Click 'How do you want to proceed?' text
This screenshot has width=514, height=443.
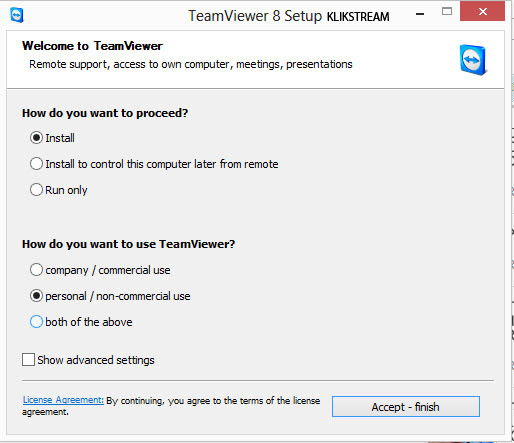point(105,113)
